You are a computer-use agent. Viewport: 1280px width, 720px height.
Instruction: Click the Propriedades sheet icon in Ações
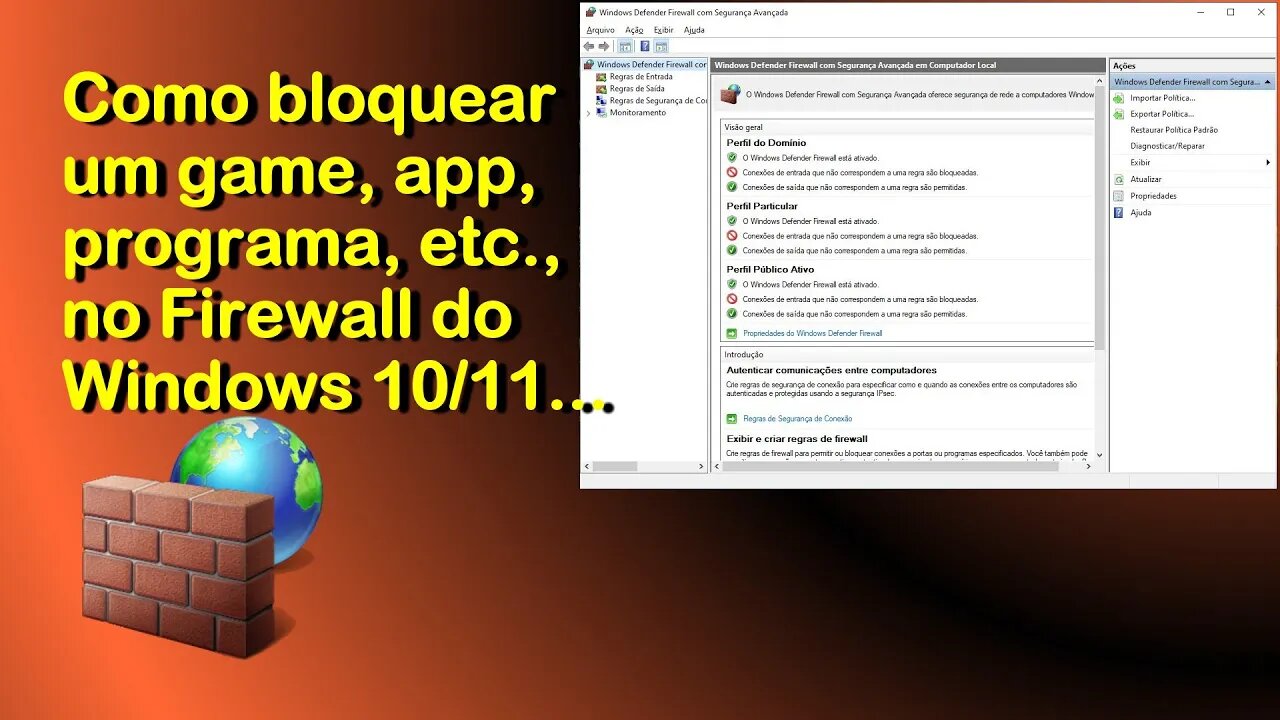click(1119, 196)
